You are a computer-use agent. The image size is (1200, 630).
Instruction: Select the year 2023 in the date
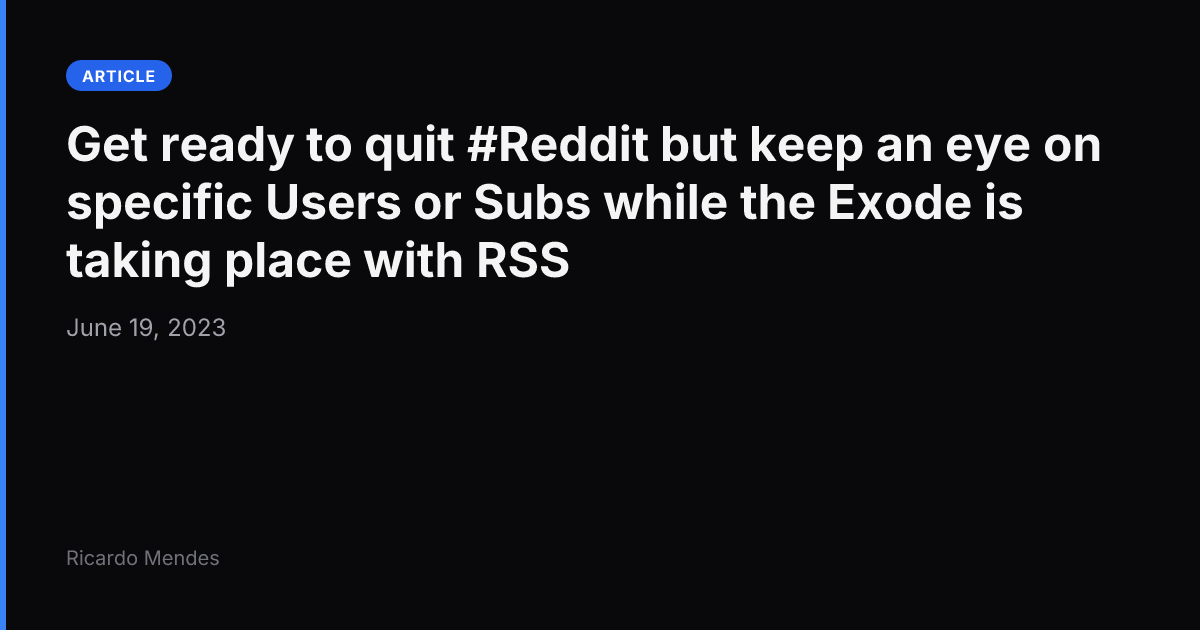[x=197, y=328]
